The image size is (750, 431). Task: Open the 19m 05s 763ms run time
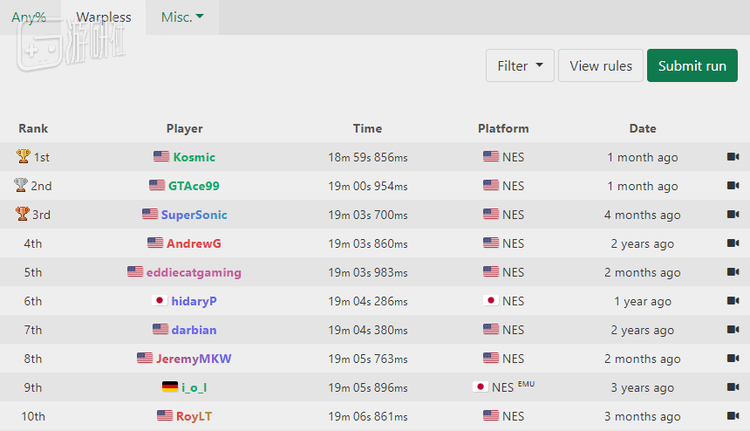coord(367,358)
